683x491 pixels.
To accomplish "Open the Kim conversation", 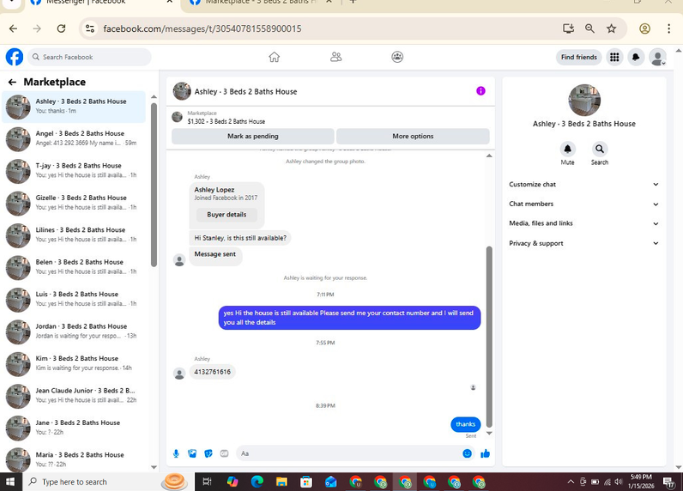I will pos(74,364).
